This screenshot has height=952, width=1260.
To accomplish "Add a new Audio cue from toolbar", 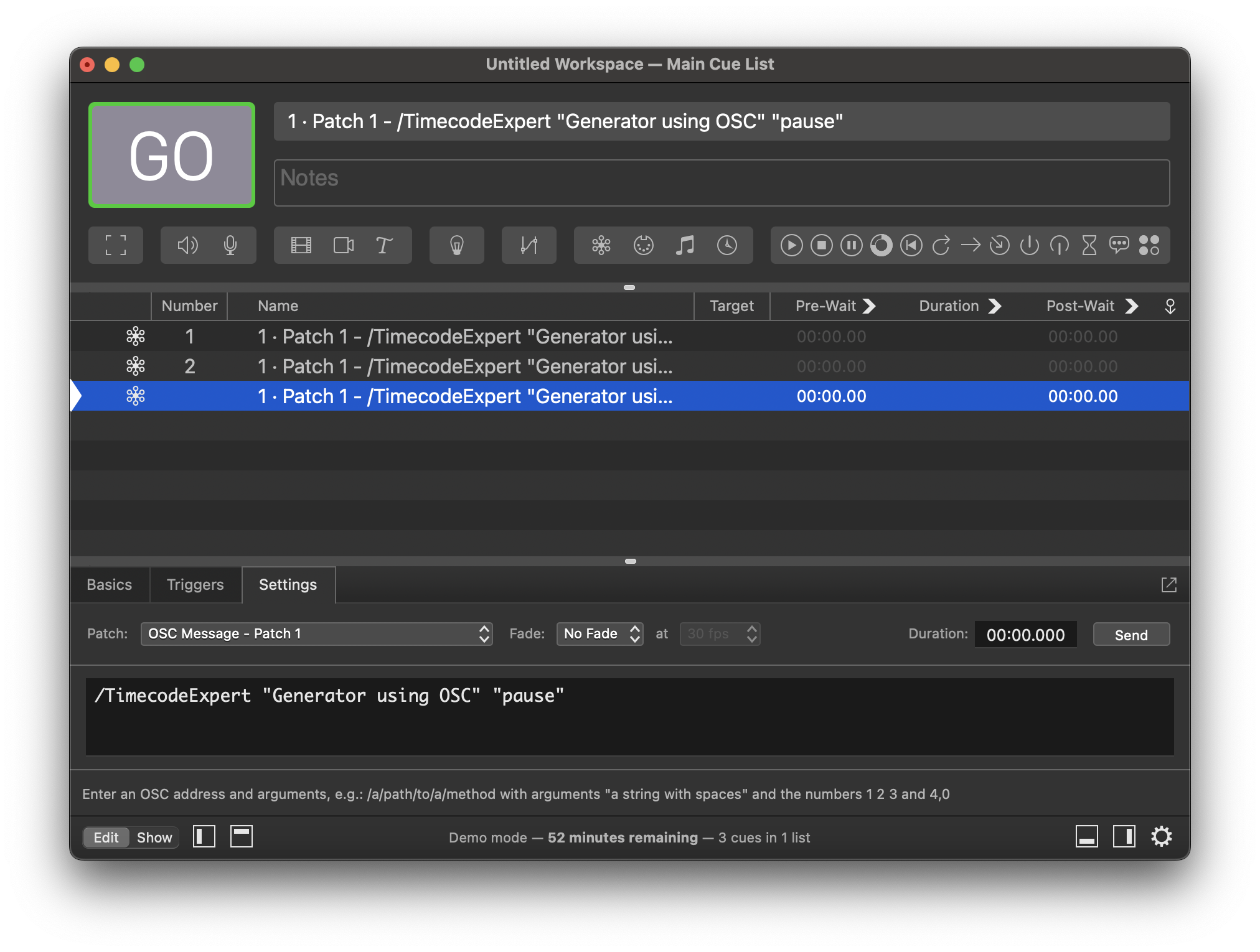I will [187, 245].
